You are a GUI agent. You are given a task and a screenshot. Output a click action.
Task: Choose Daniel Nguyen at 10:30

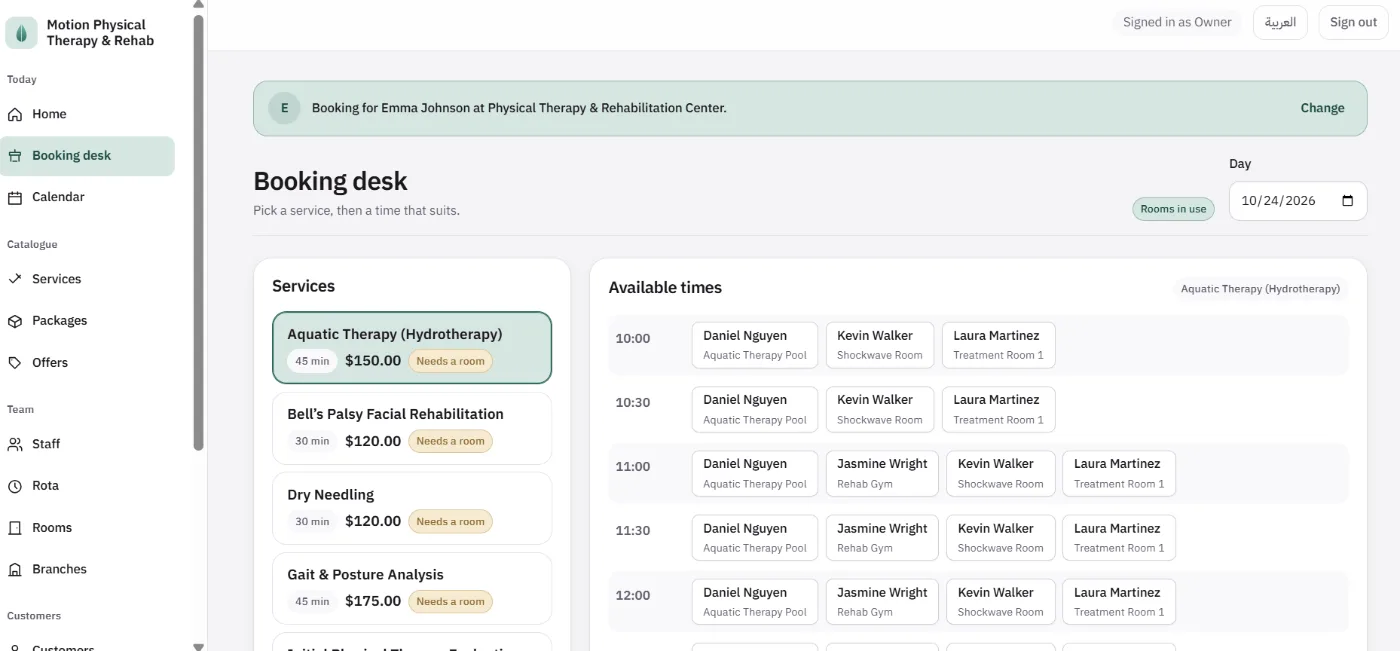click(x=755, y=409)
